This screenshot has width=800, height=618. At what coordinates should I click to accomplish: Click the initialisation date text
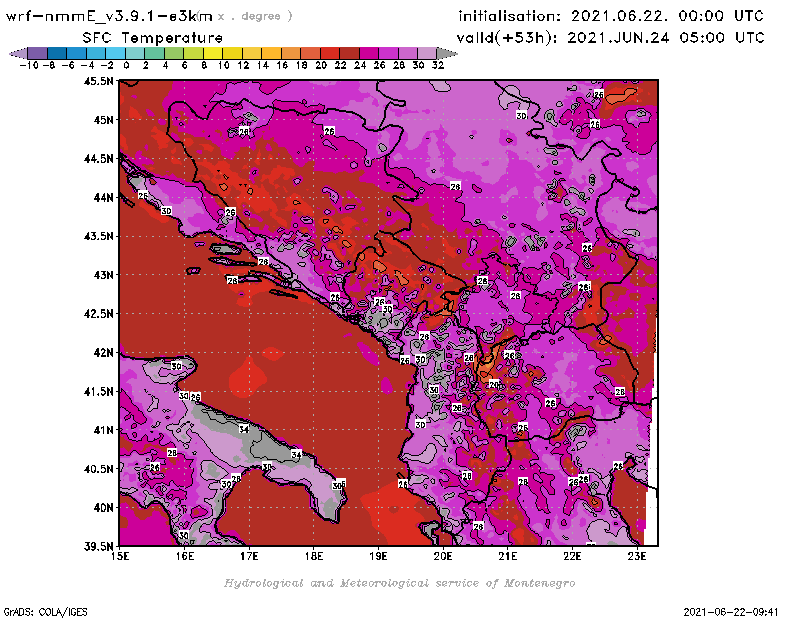[x=610, y=16]
